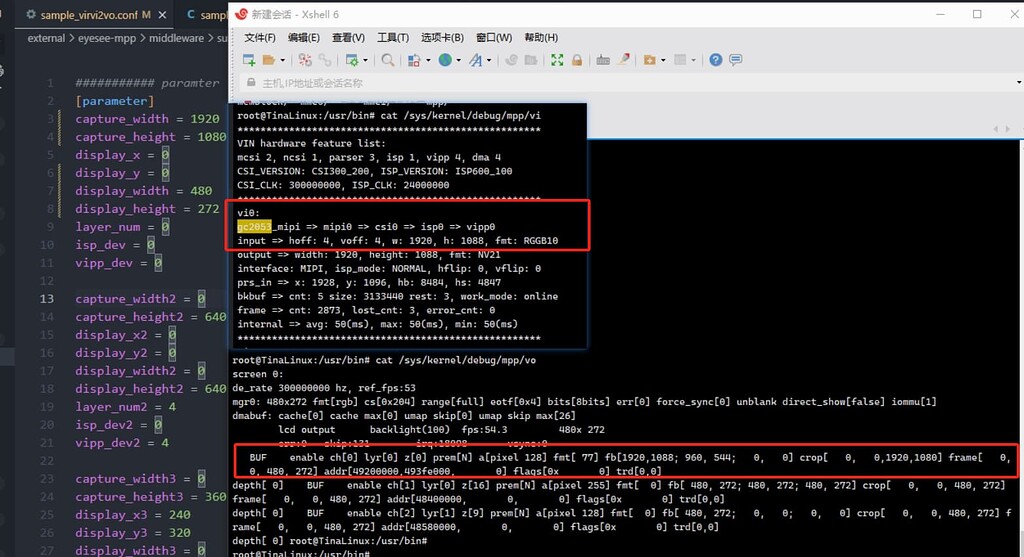Close the sample_virvi2vo.conf tab
1024x557 pixels.
coord(163,15)
